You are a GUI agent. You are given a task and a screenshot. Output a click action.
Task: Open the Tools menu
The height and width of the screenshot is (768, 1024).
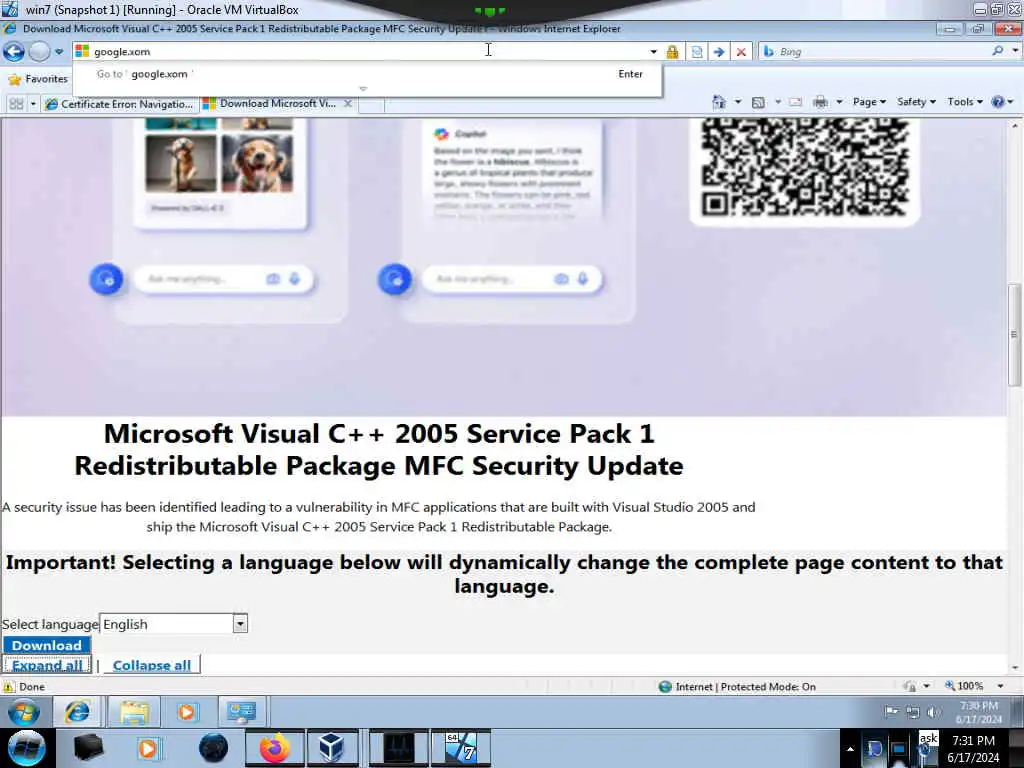(x=965, y=102)
